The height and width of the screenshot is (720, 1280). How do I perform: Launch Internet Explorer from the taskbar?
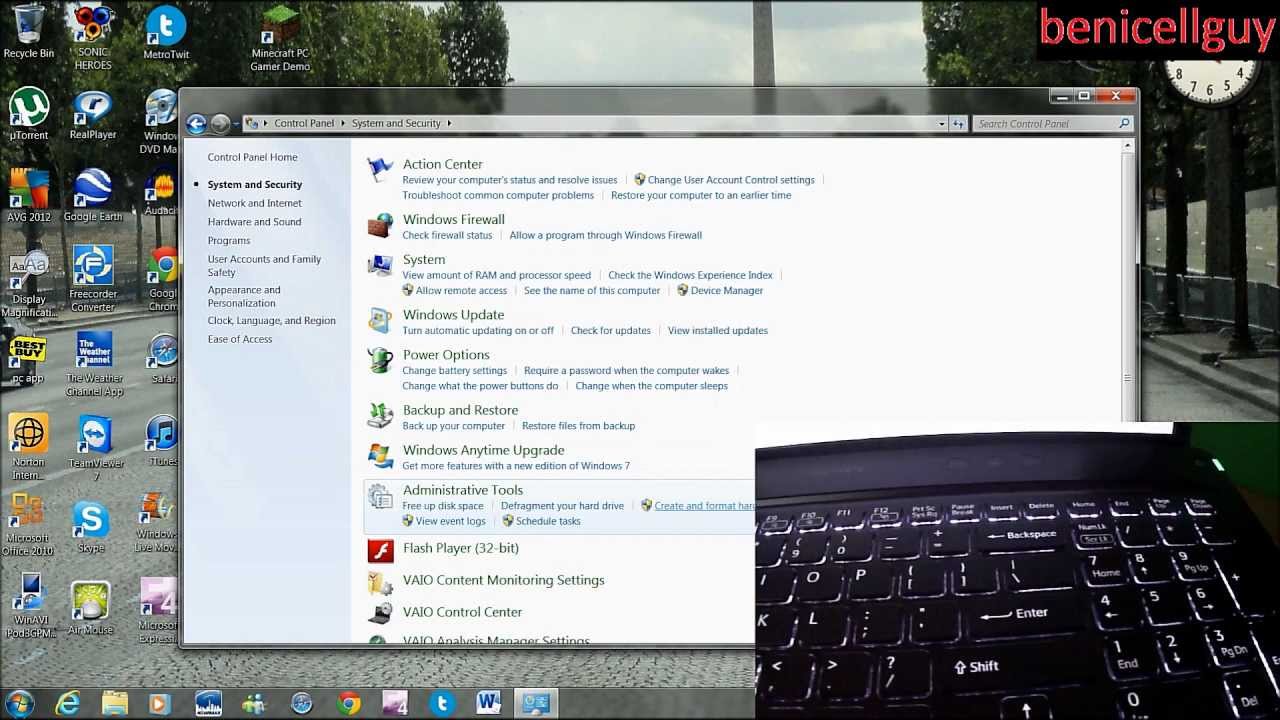coord(68,703)
